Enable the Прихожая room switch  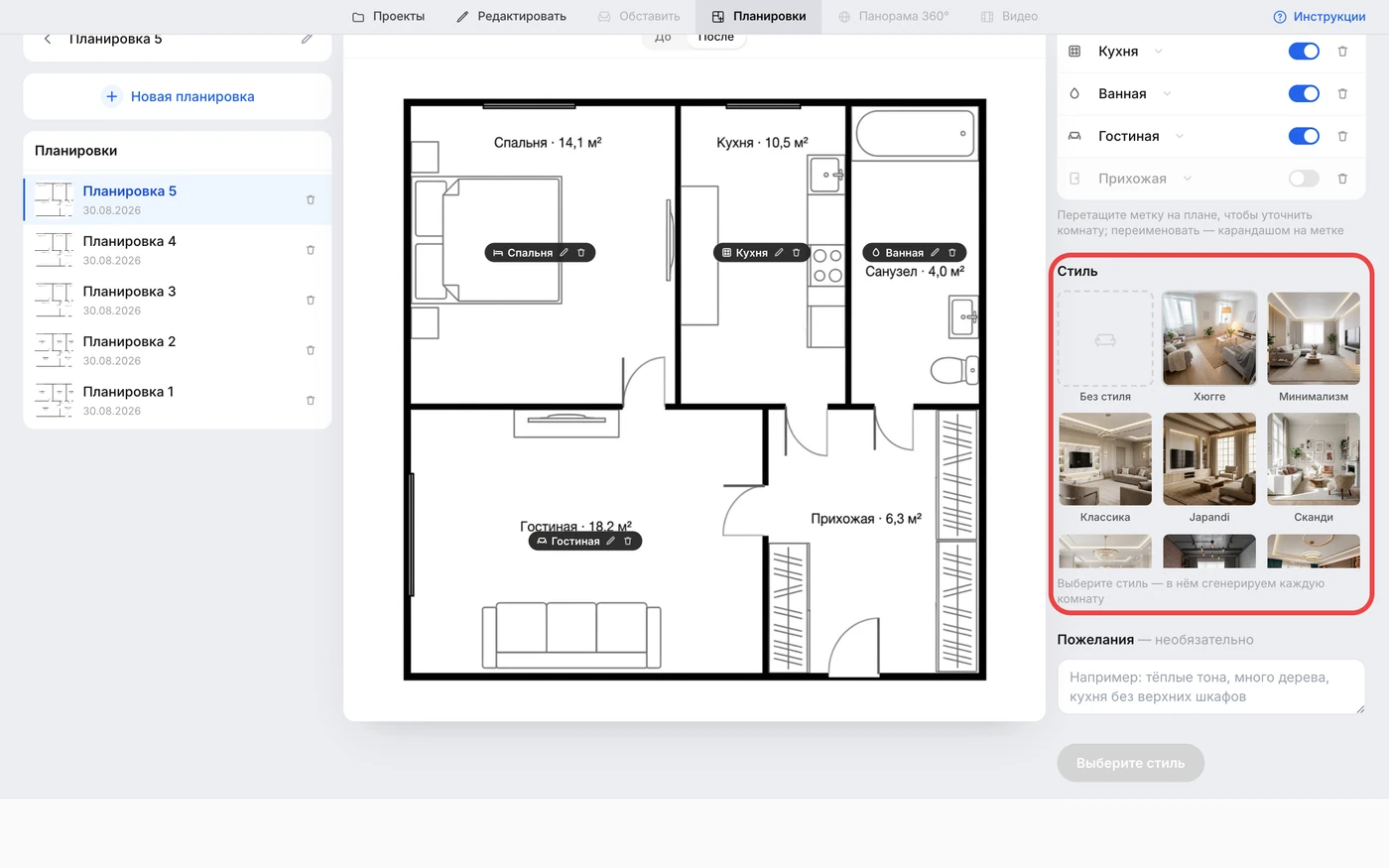click(x=1304, y=179)
